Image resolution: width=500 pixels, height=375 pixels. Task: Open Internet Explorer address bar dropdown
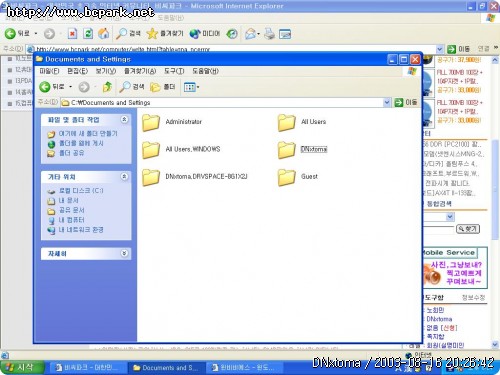[x=440, y=49]
